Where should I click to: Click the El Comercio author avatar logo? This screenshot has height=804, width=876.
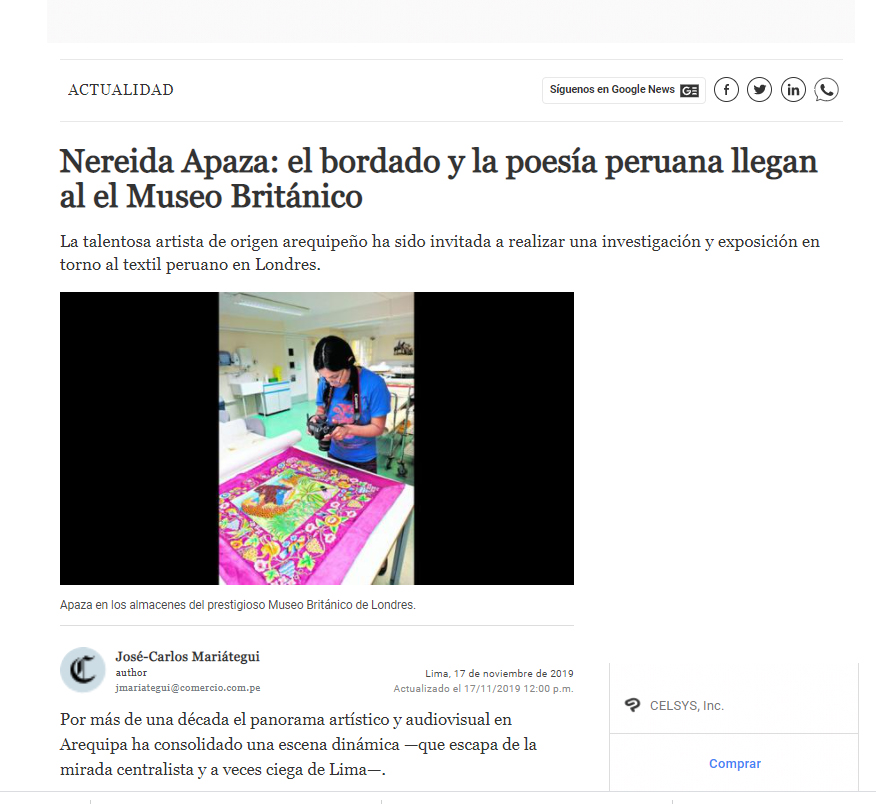click(x=83, y=670)
